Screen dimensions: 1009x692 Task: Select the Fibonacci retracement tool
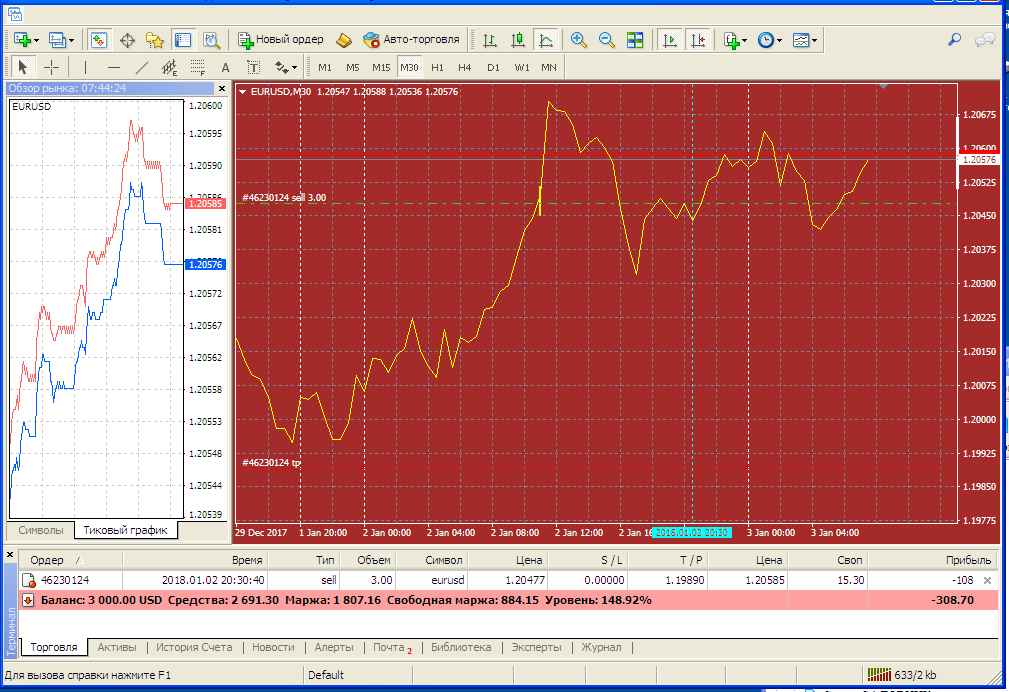[198, 67]
